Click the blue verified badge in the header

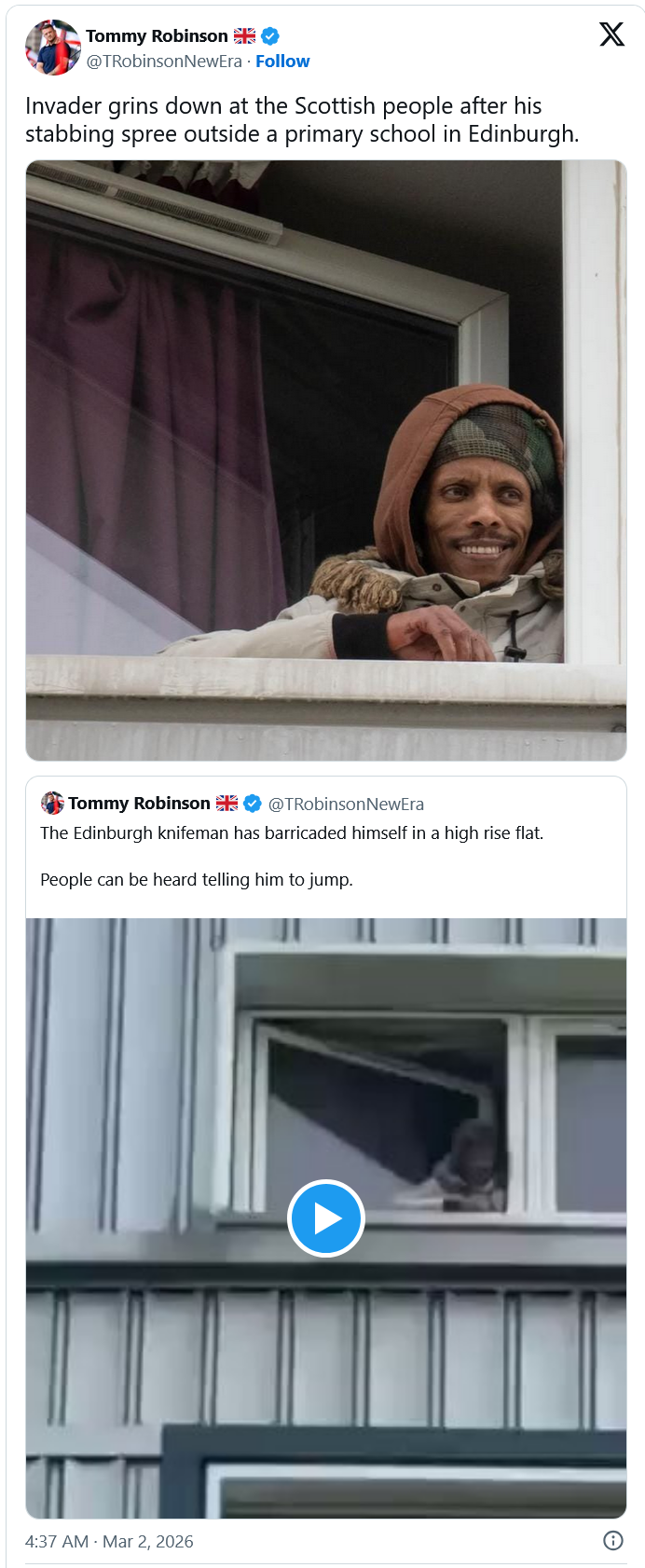tap(270, 36)
